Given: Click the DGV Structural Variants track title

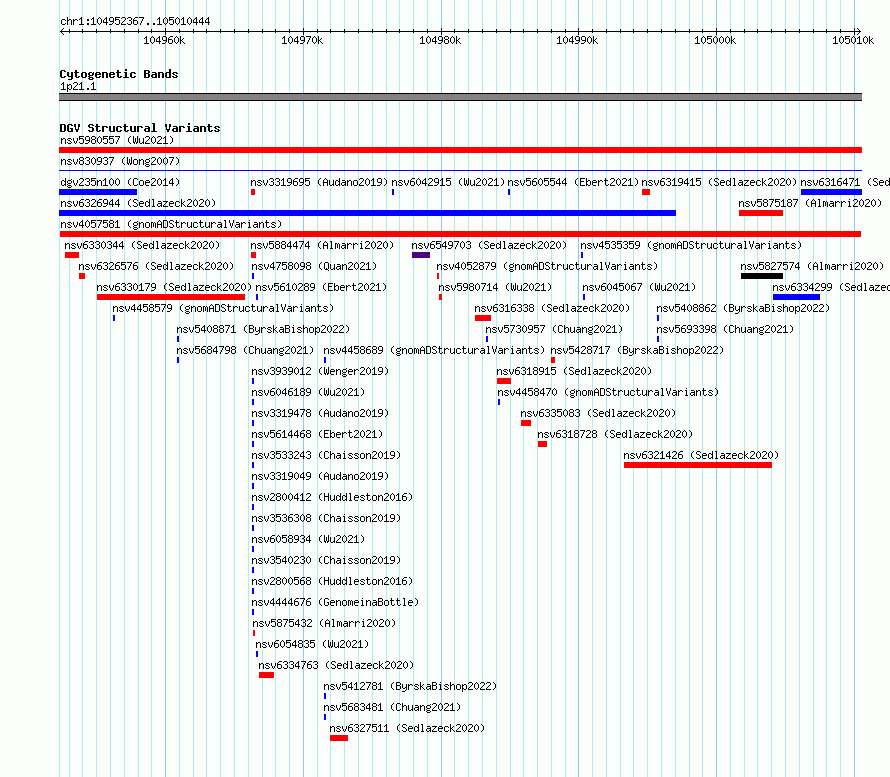Looking at the screenshot, I should tap(140, 128).
